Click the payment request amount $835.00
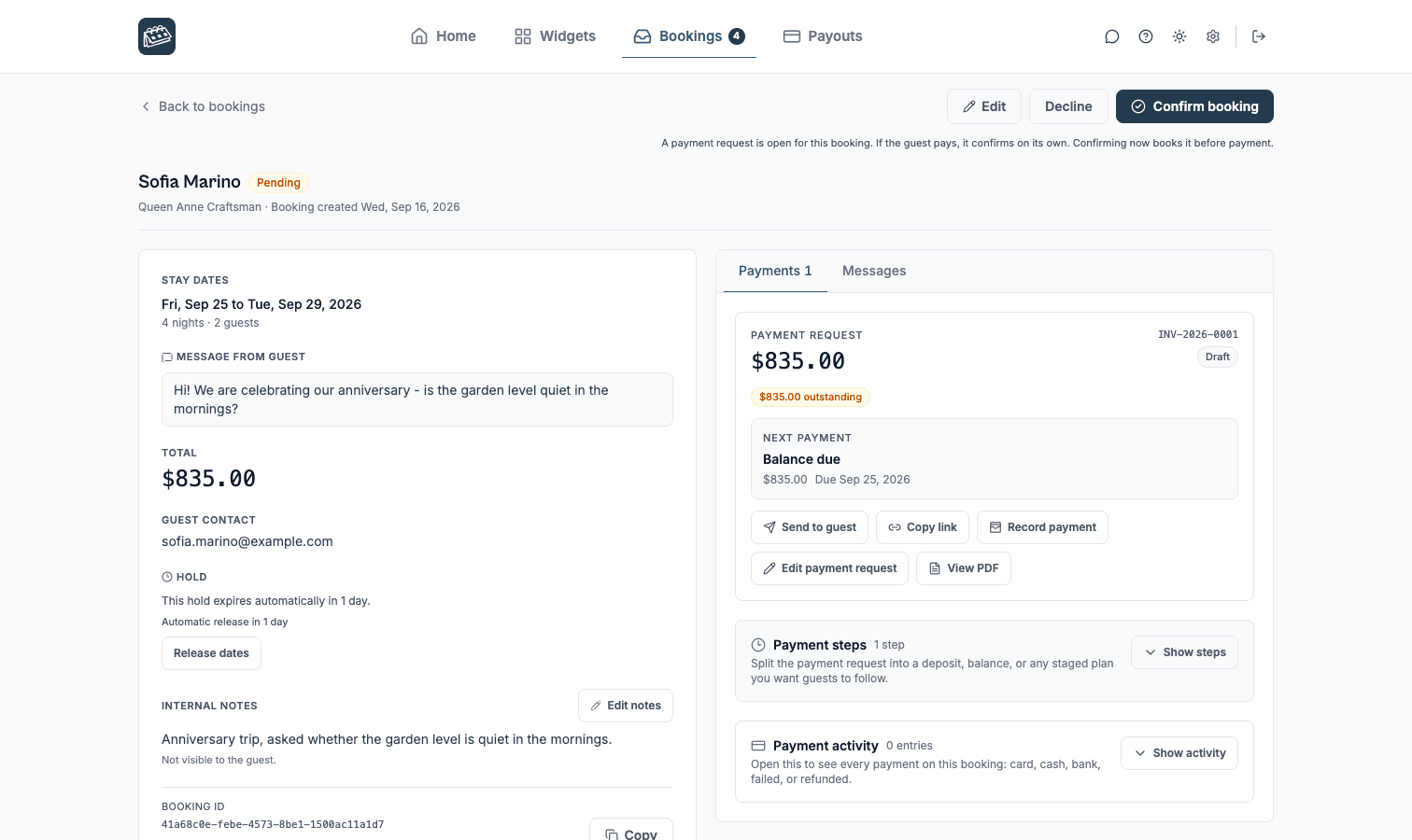The image size is (1412, 840). [798, 361]
